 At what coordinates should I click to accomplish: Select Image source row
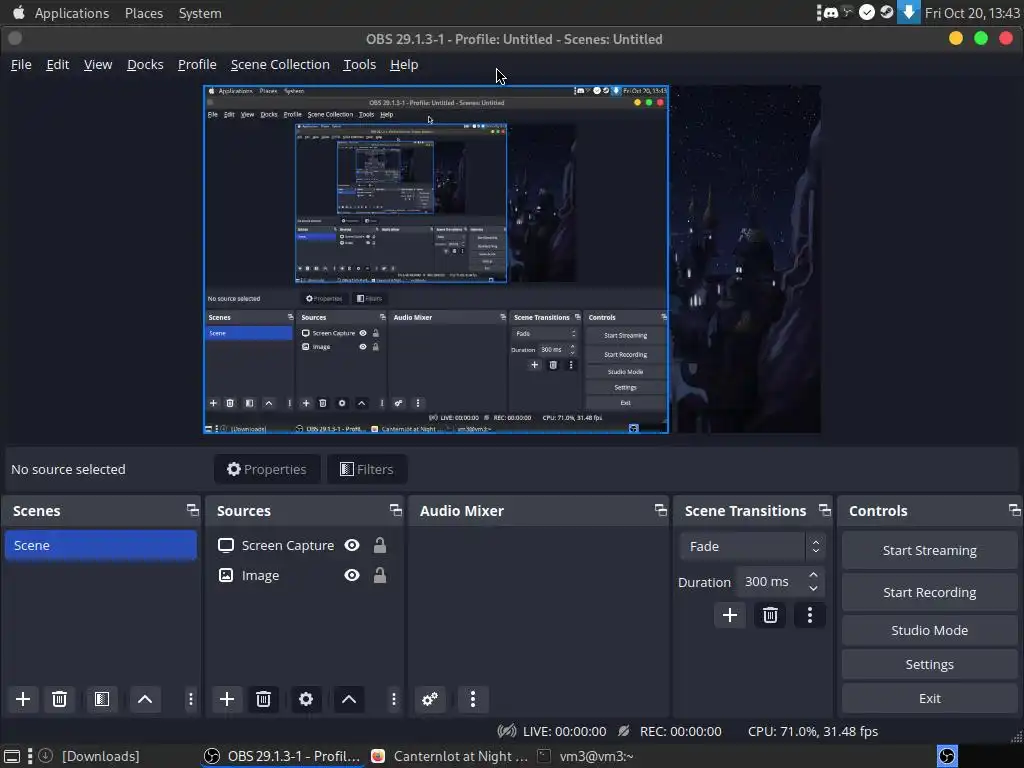304,575
